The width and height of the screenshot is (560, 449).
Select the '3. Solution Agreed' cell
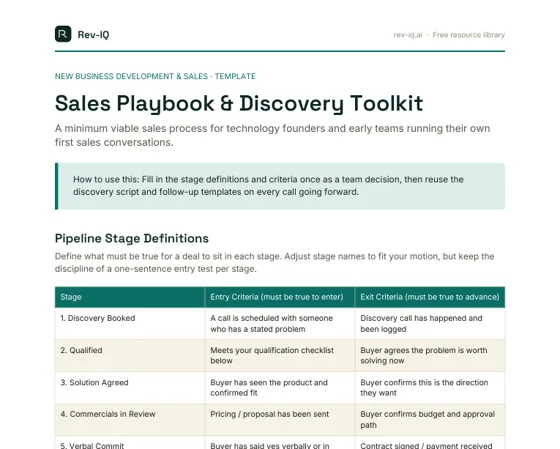tap(130, 388)
